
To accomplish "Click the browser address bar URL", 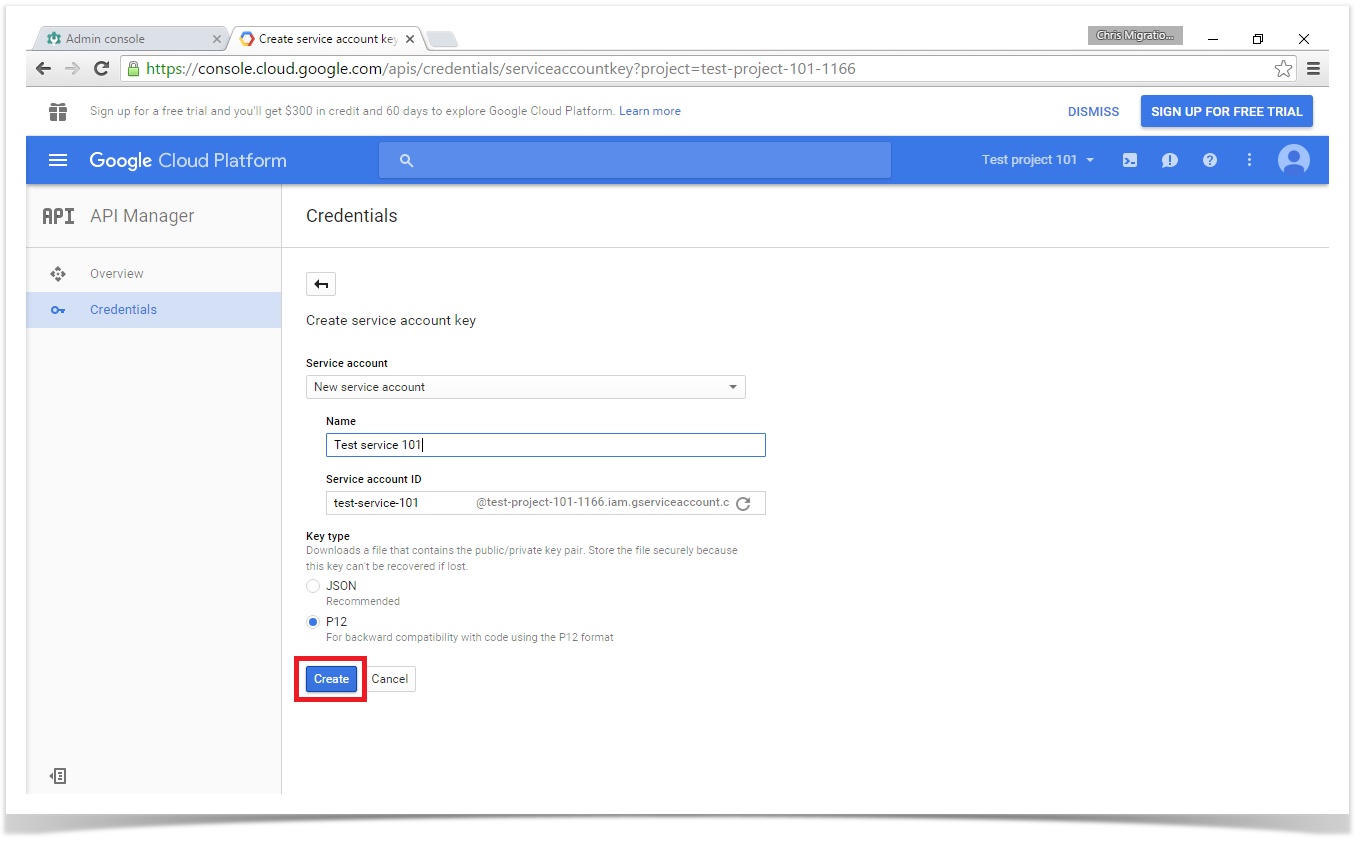I will [500, 69].
